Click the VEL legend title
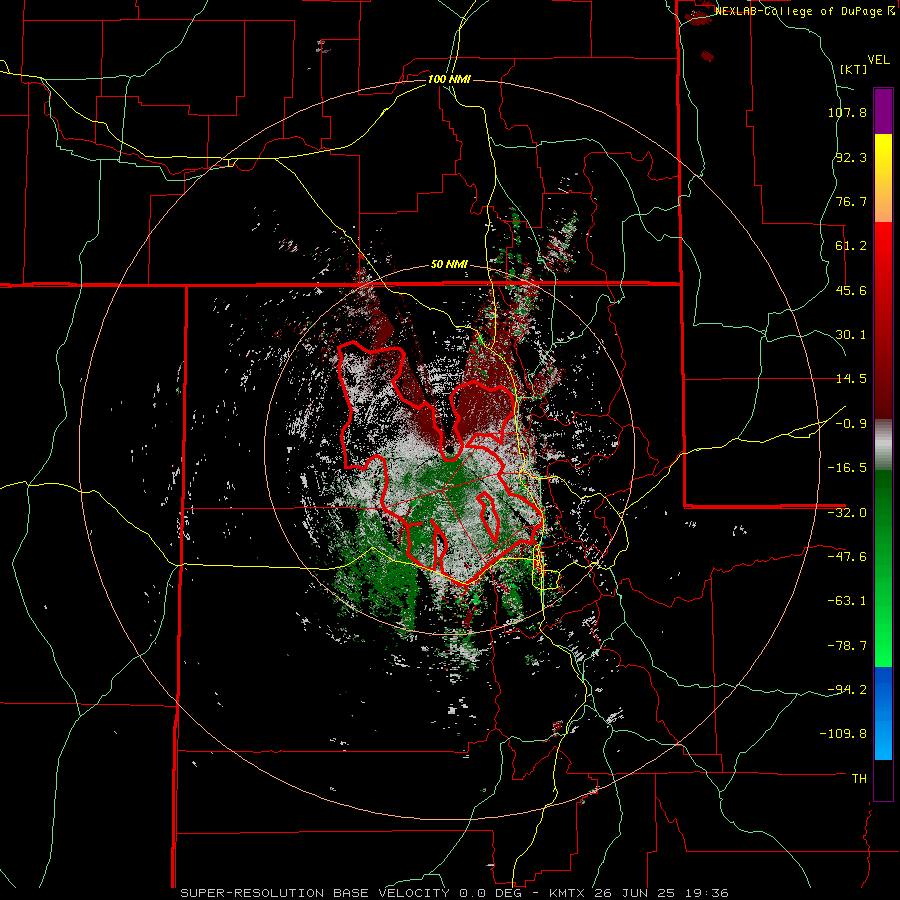Screen dimensions: 900x900 coord(879,60)
